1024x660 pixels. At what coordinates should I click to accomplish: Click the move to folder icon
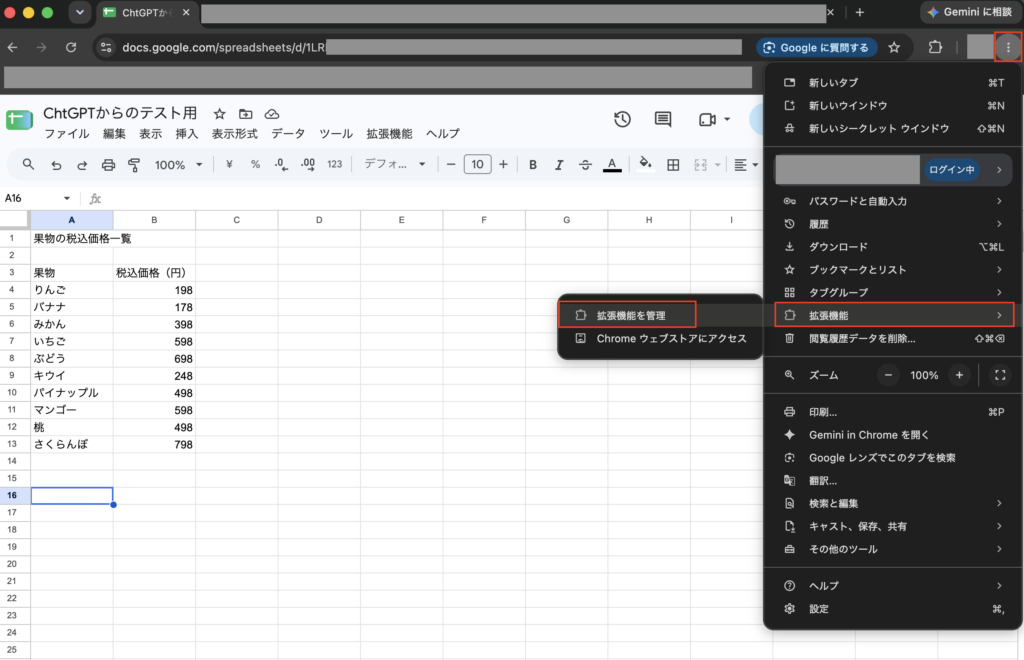tap(246, 114)
